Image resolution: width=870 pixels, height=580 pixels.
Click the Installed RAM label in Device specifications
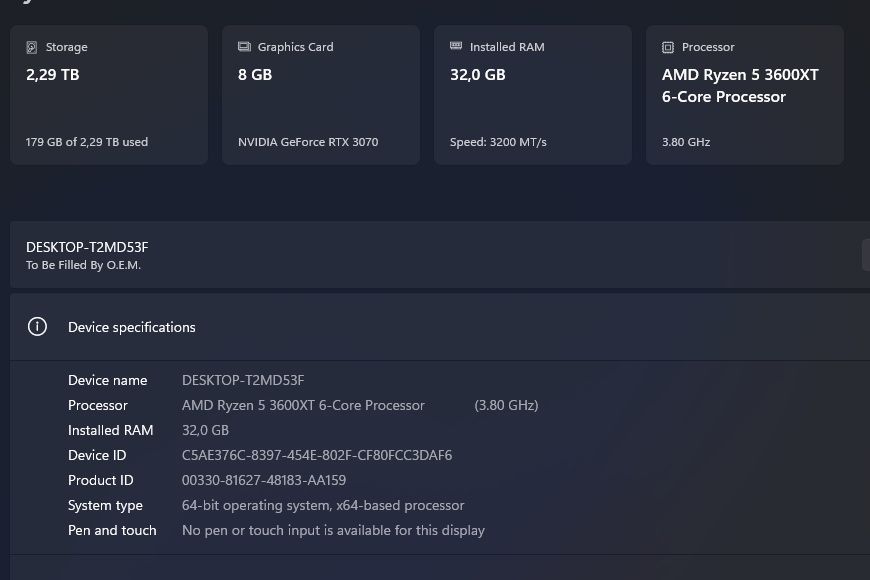110,430
